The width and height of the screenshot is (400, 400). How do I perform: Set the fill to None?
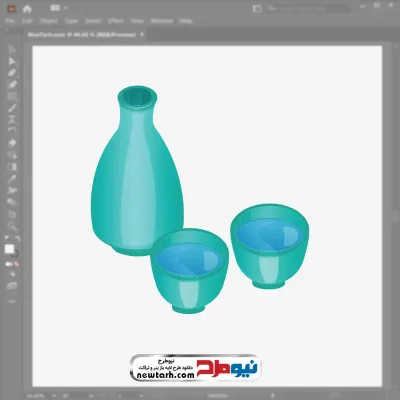pyautogui.click(x=16, y=264)
